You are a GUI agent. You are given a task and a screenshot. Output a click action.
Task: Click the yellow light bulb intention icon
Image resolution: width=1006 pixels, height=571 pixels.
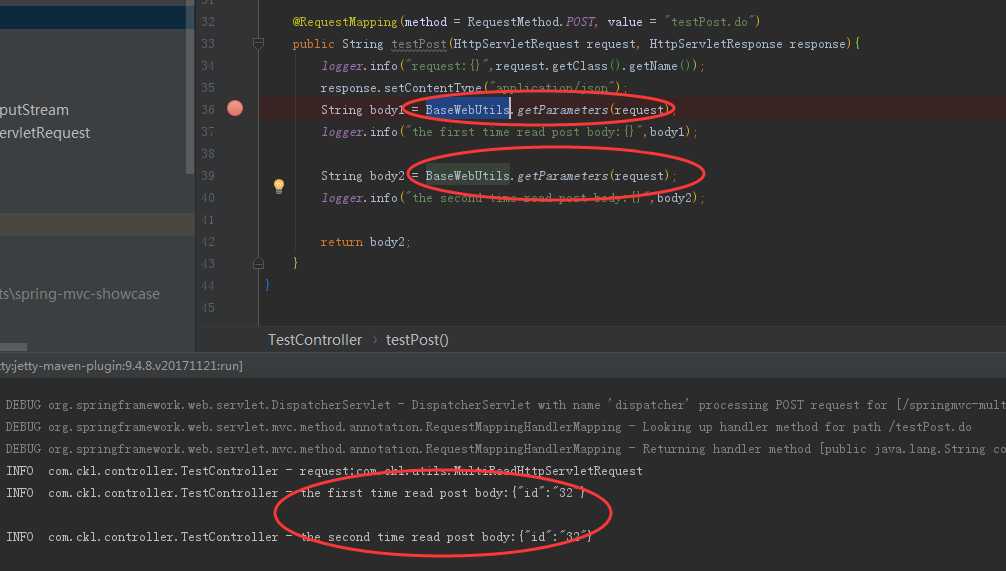[278, 186]
